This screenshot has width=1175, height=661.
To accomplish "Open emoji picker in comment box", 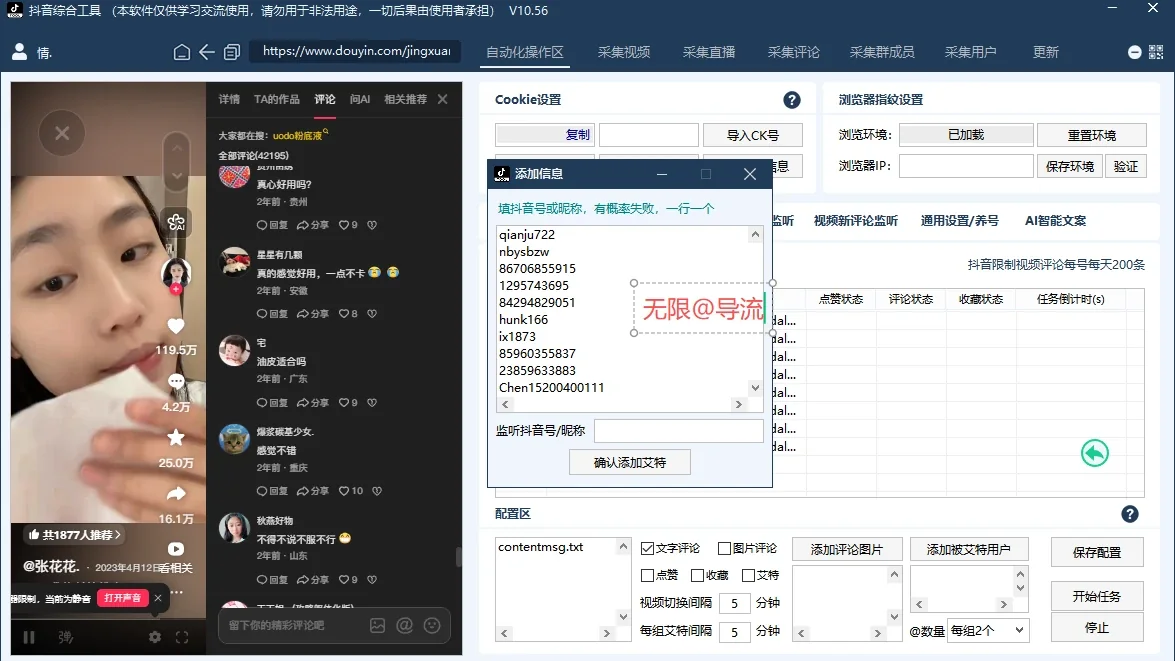I will 432,625.
